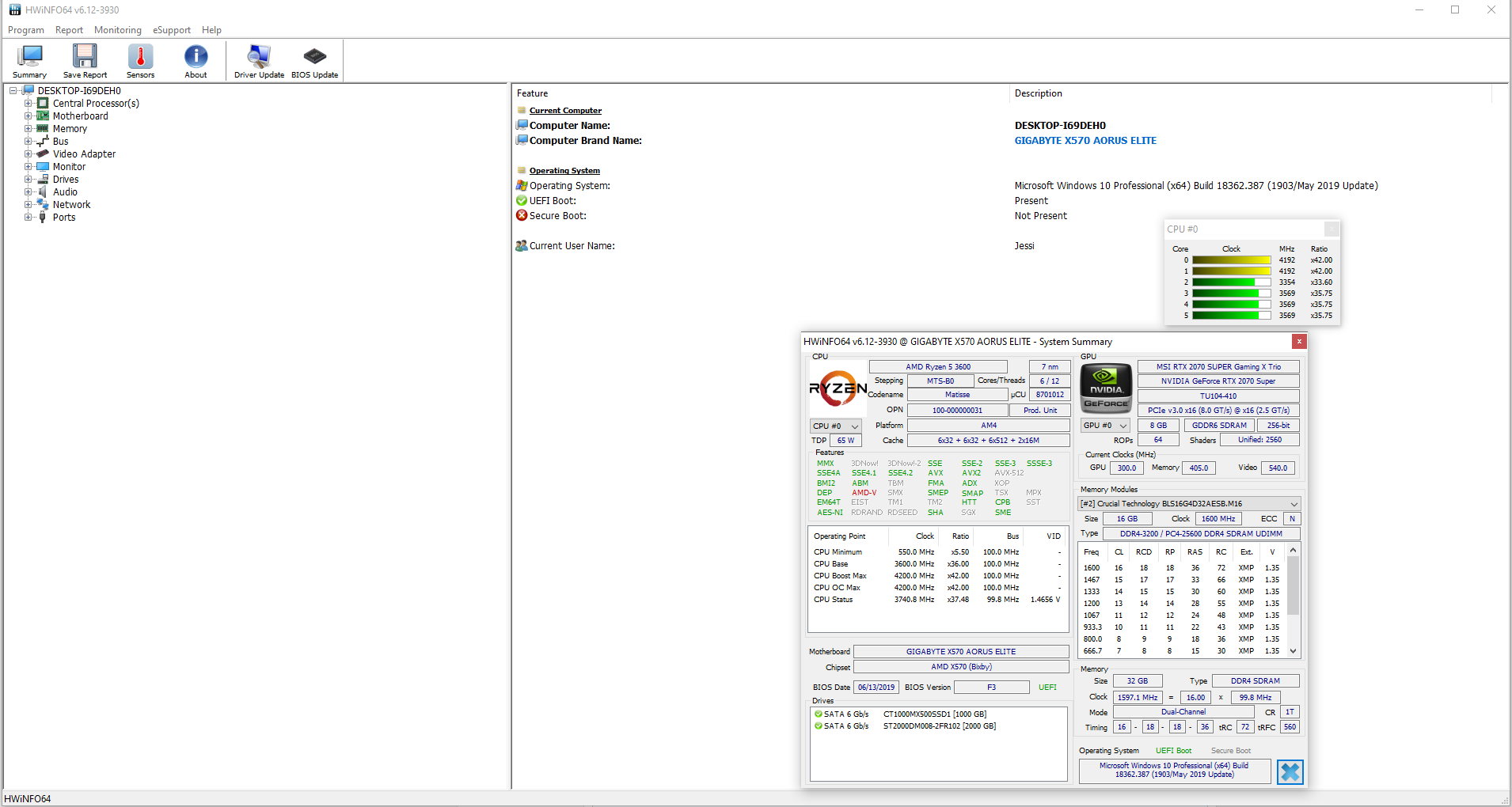1512x807 pixels.
Task: Click the memory timings scroll up arrow
Action: 1293,551
